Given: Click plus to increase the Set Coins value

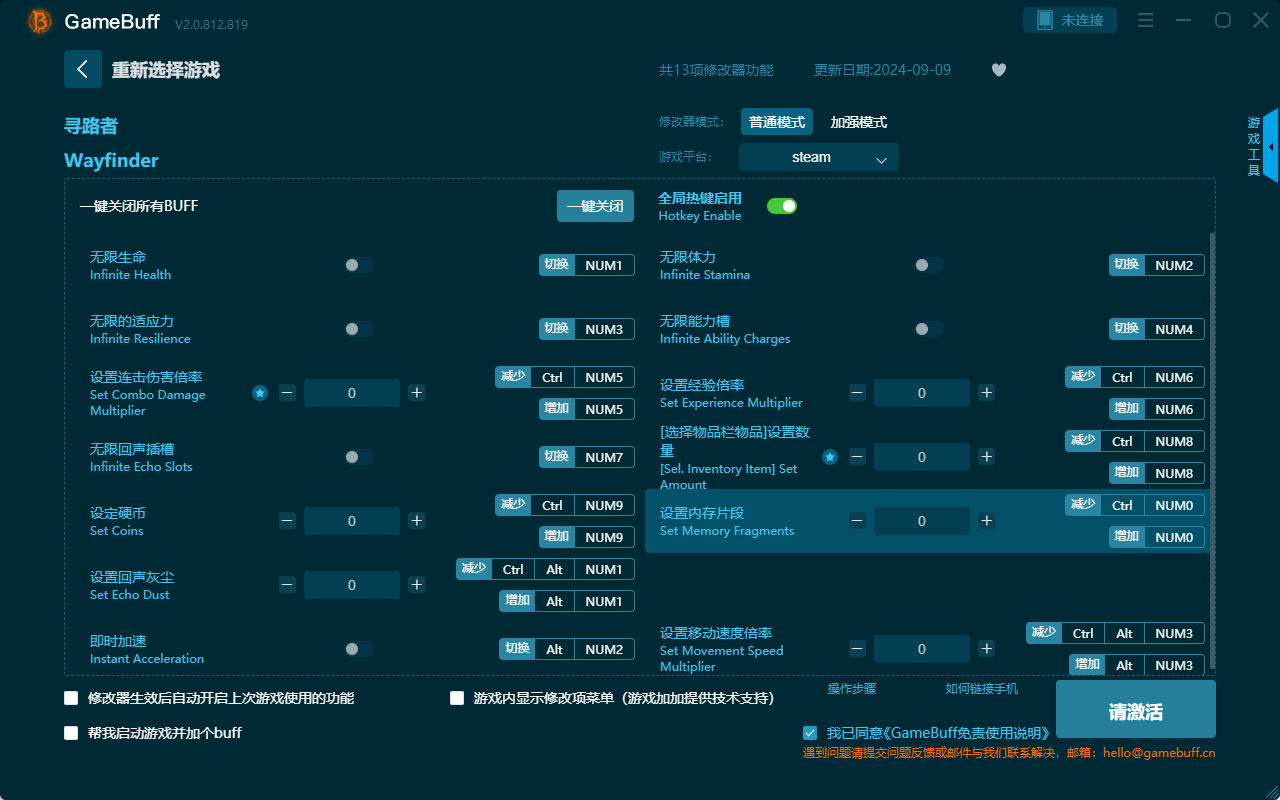Looking at the screenshot, I should click(416, 521).
